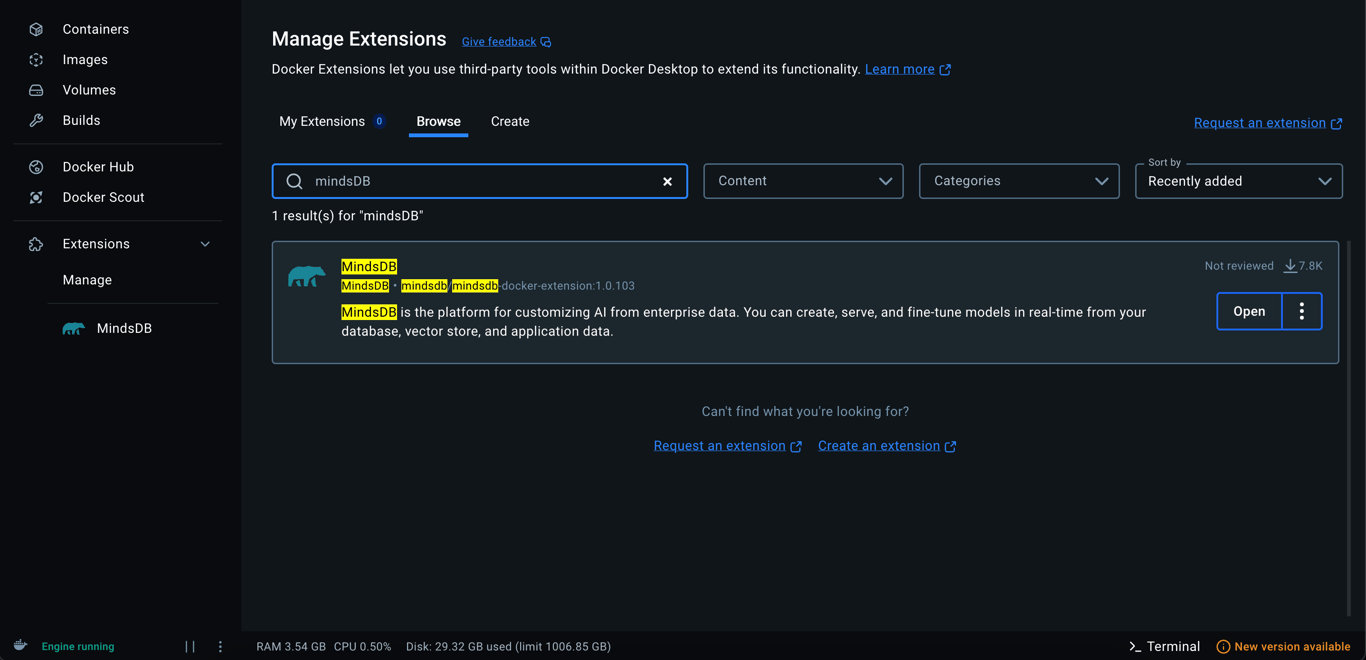The width and height of the screenshot is (1366, 660).
Task: Click the download count icon
Action: click(1290, 266)
